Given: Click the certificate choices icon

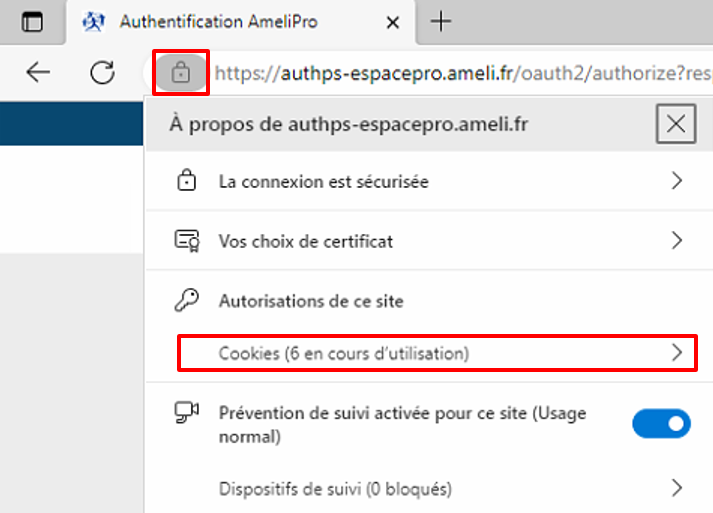Looking at the screenshot, I should click(187, 241).
